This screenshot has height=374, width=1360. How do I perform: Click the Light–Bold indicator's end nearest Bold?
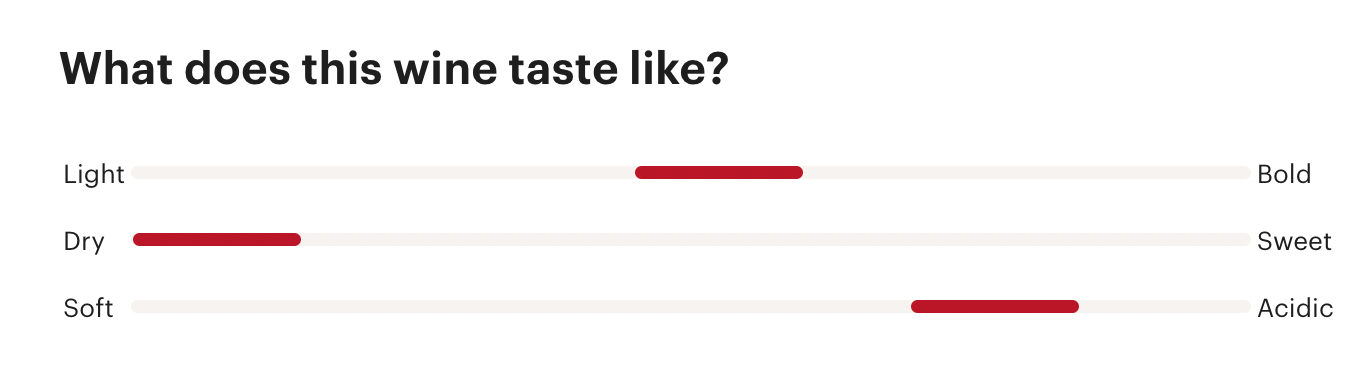(x=796, y=173)
